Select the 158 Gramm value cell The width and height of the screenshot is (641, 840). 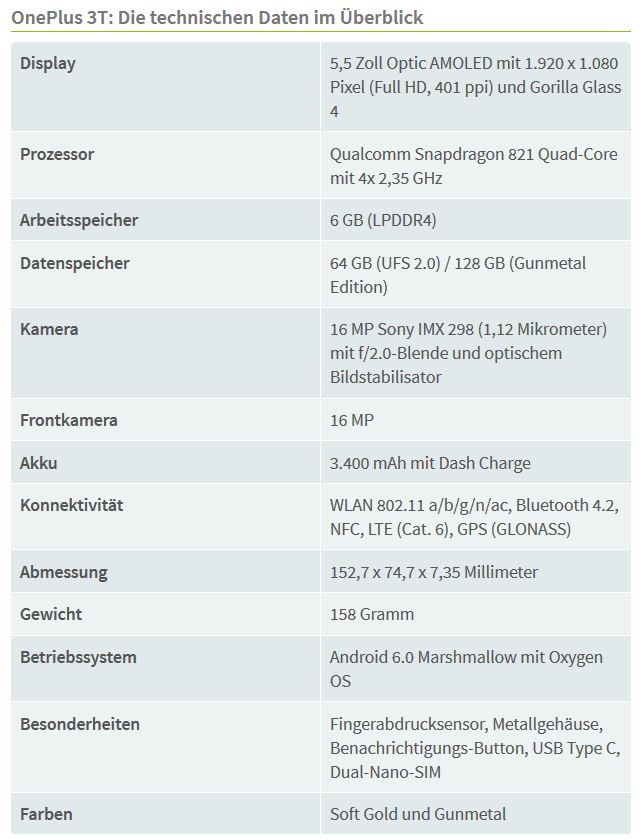(x=476, y=614)
